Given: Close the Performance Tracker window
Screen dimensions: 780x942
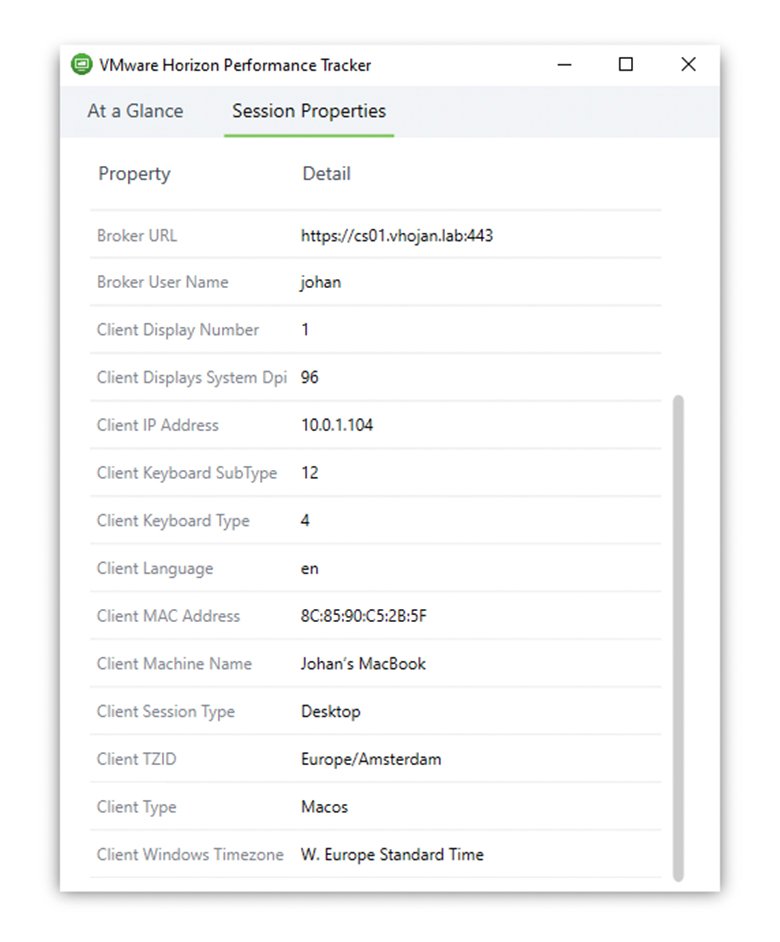Looking at the screenshot, I should click(688, 65).
